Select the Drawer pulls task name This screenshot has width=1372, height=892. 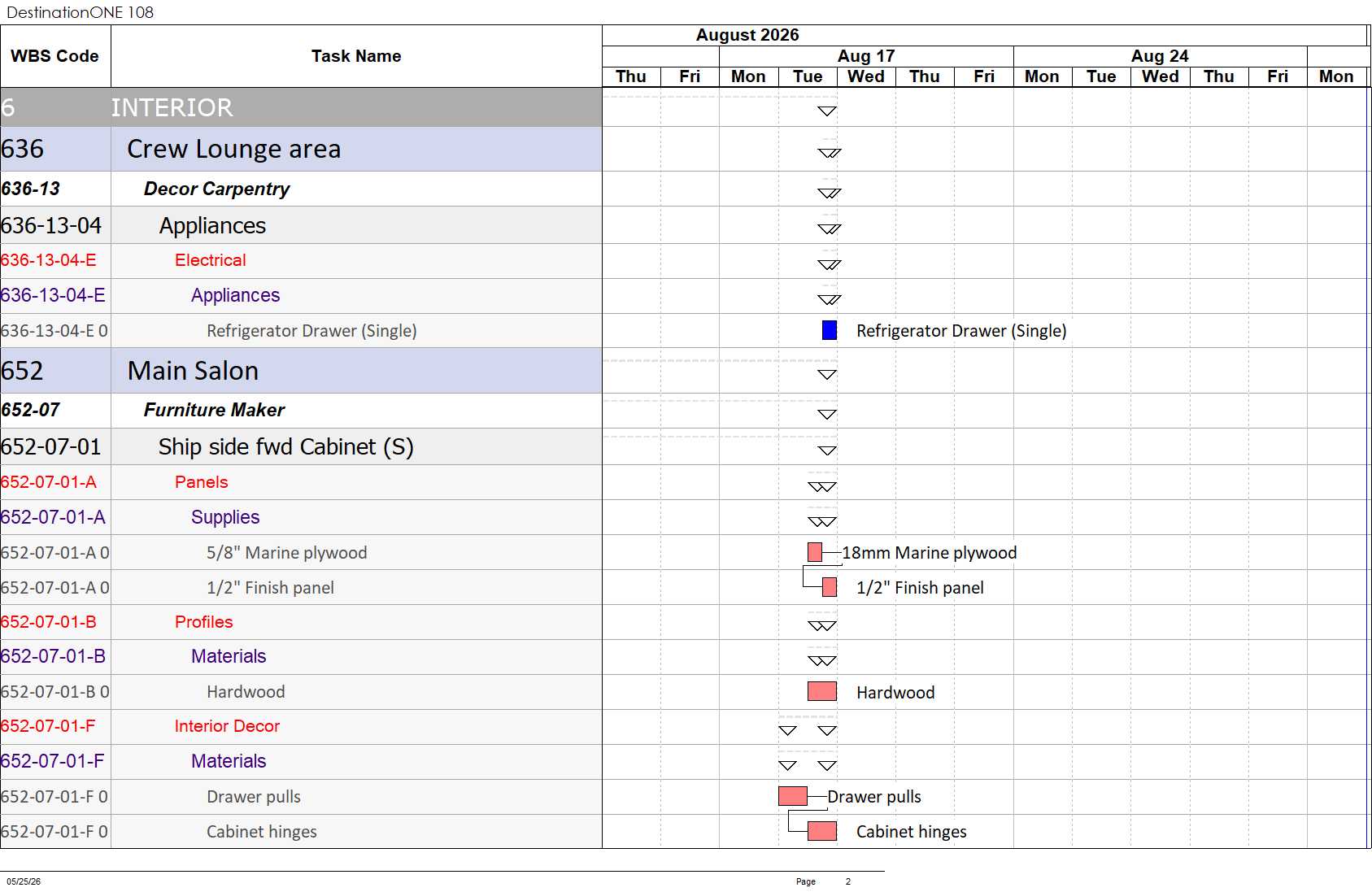pyautogui.click(x=253, y=797)
